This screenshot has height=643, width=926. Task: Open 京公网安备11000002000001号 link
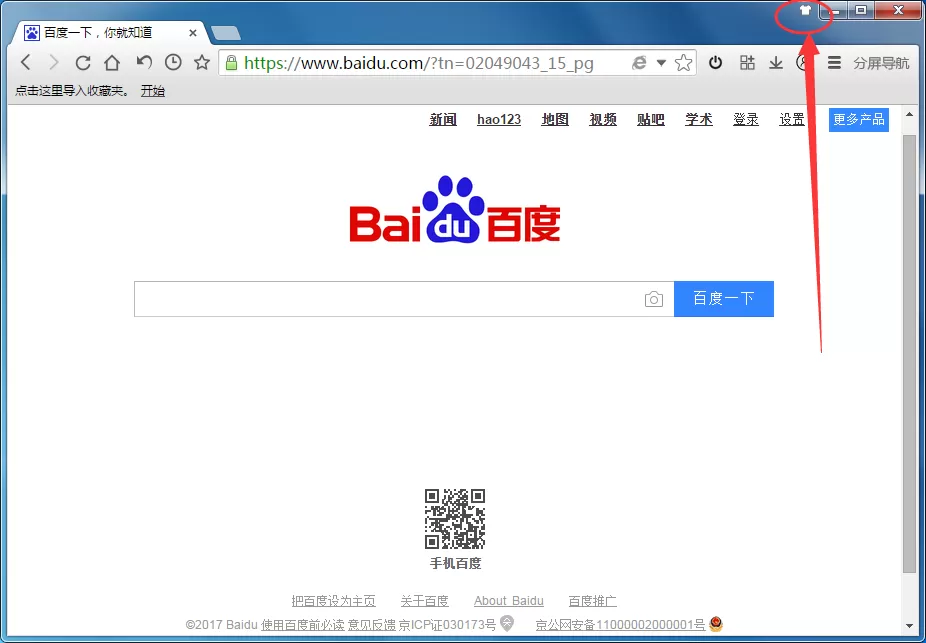point(620,625)
